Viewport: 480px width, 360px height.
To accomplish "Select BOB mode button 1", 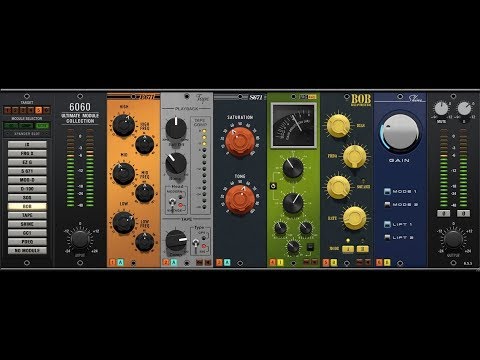I will tap(348, 249).
